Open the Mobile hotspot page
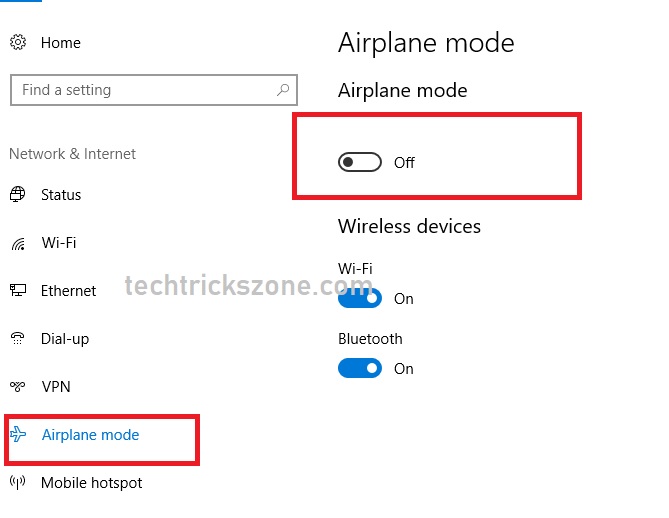Image resolution: width=669 pixels, height=518 pixels. 92,483
